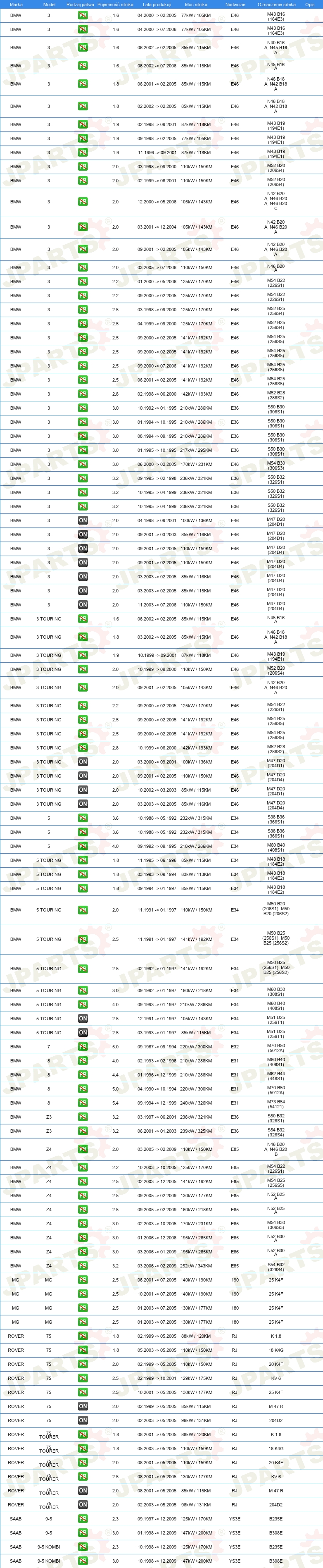Click PB icon in 3 TOURING 1.6 N45 B16 row
Image resolution: width=323 pixels, height=1568 pixels.
[83, 619]
